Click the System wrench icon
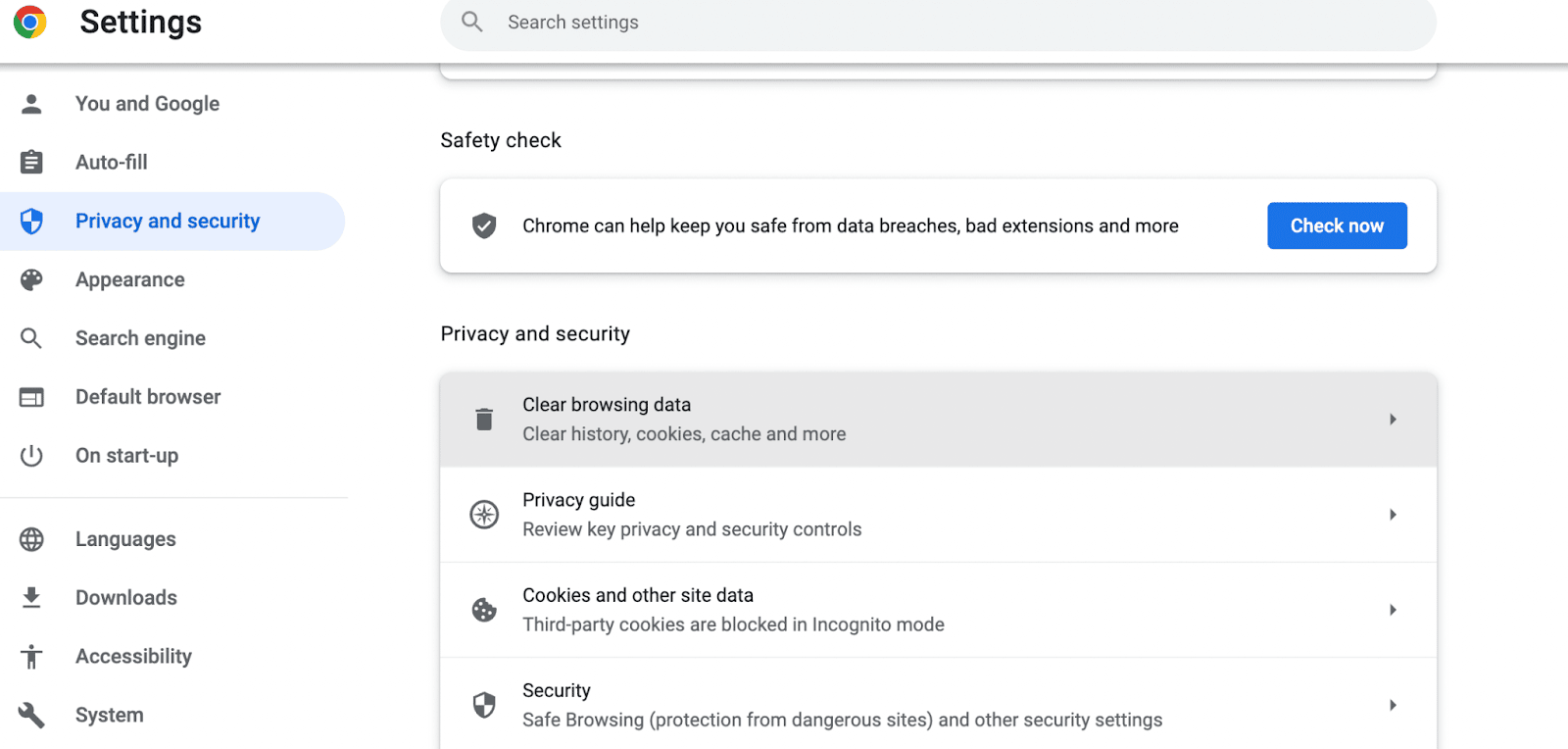 [32, 715]
